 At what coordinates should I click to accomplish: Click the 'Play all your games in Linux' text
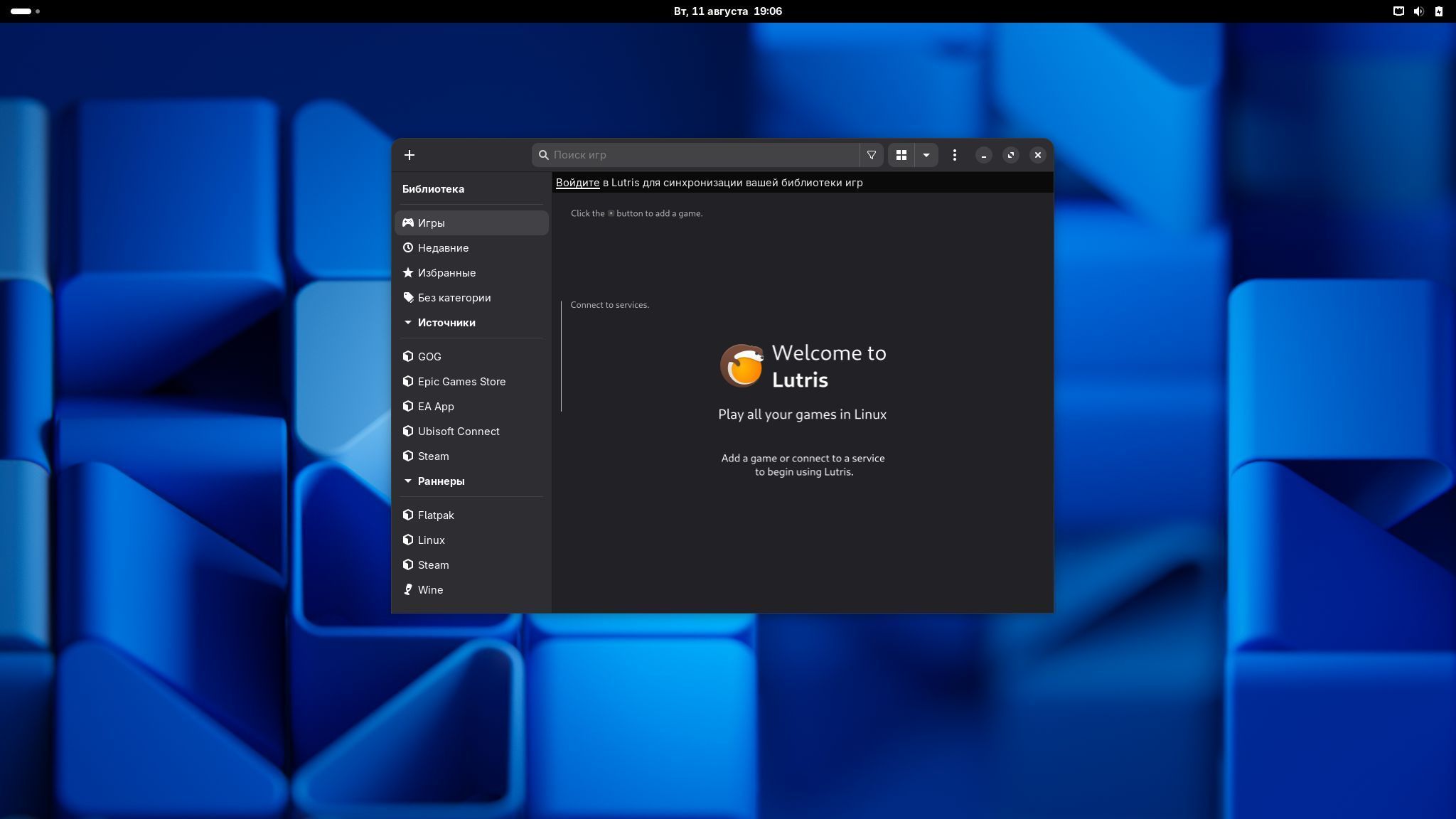tap(802, 414)
